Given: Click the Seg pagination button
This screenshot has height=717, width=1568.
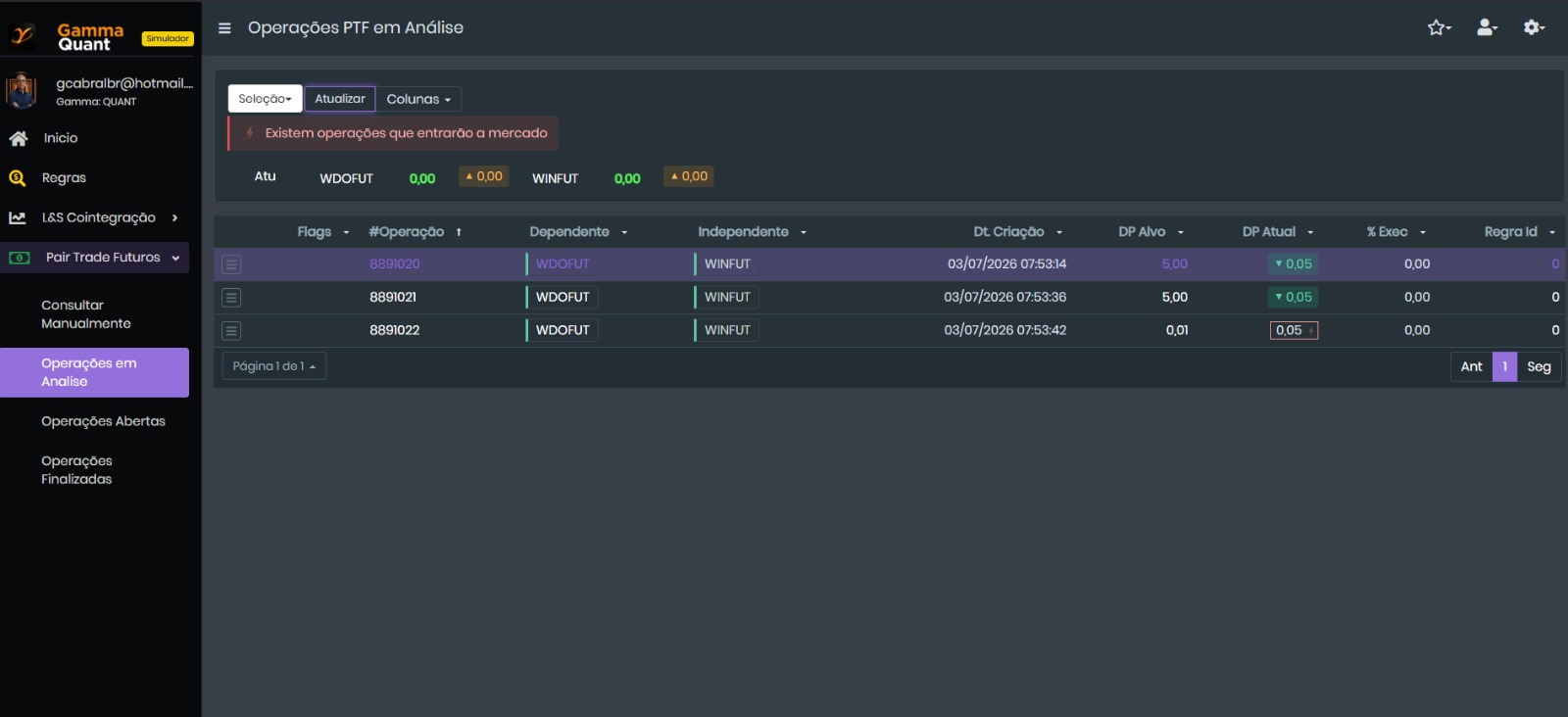Looking at the screenshot, I should tap(1539, 366).
